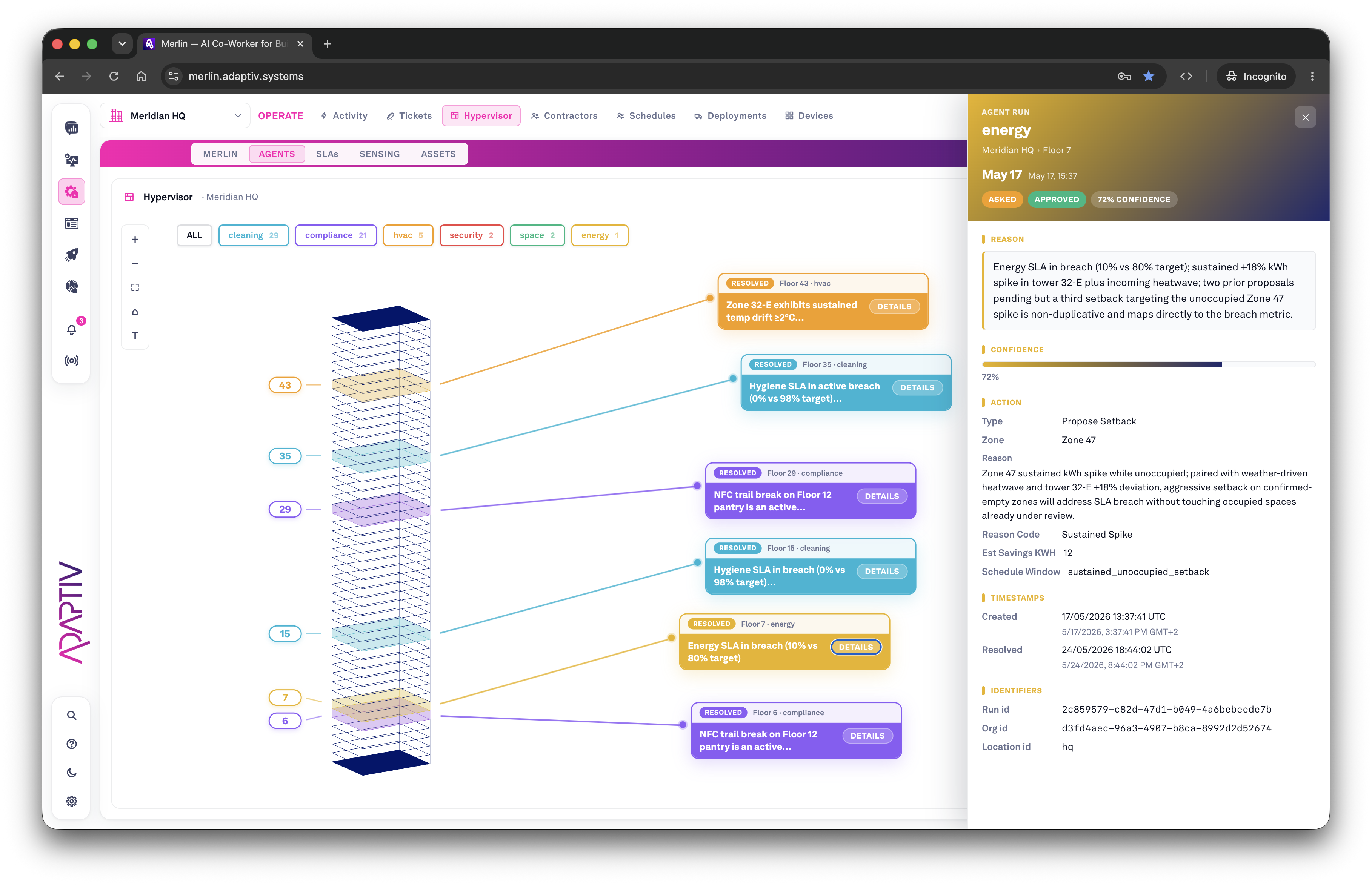Expand the Meridian HQ building selector
This screenshot has width=1372, height=885.
pyautogui.click(x=175, y=115)
